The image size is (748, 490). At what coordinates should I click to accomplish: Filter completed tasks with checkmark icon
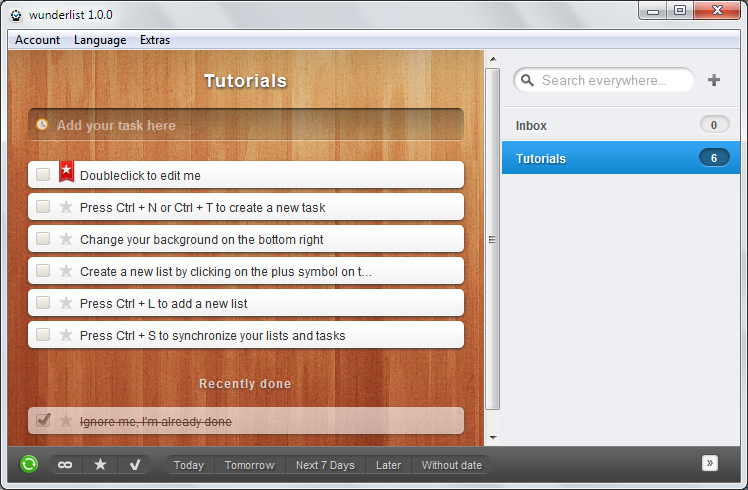[135, 465]
